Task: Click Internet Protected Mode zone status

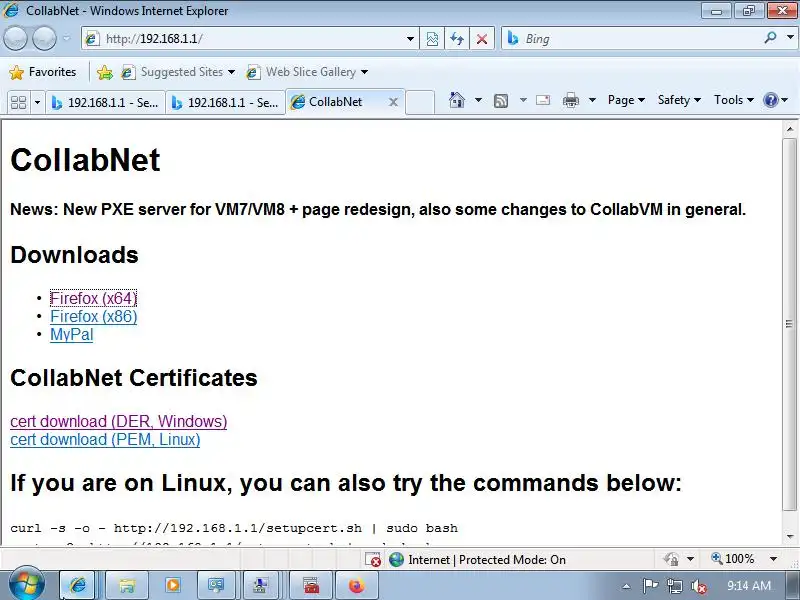Action: point(478,560)
